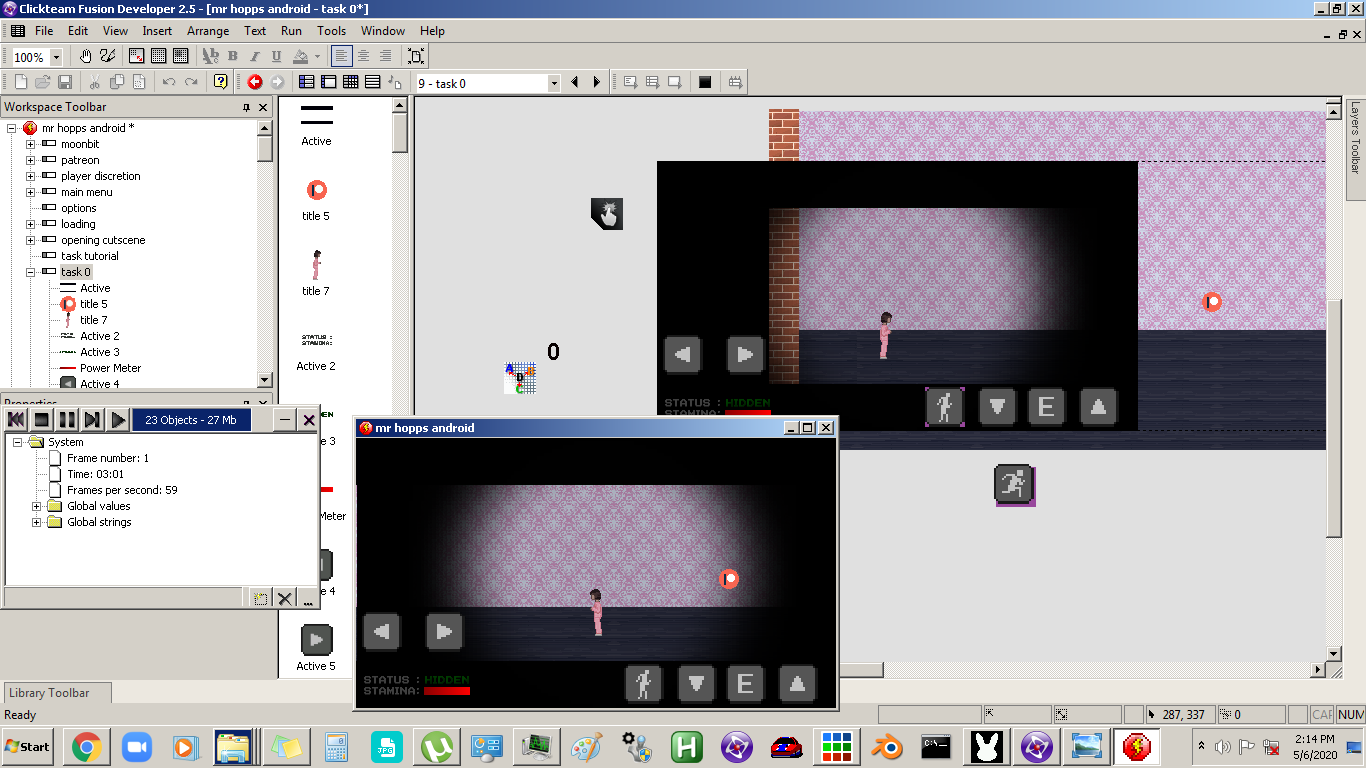Open the frame selector '9 - task 0' dropdown
The height and width of the screenshot is (768, 1366).
[x=554, y=84]
